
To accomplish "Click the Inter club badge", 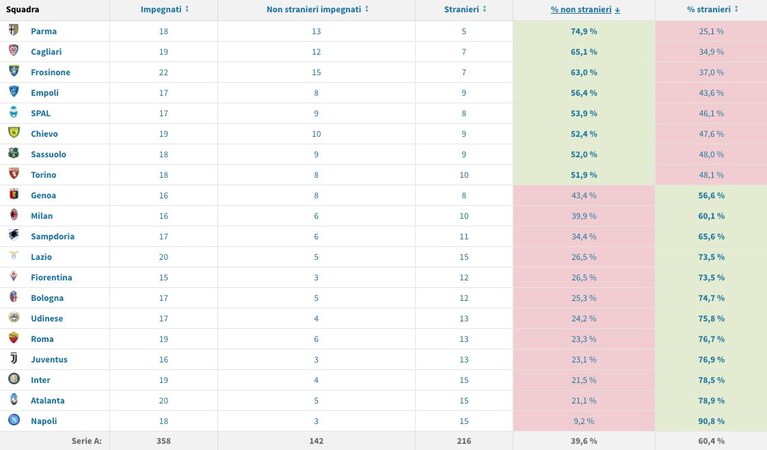I will [x=14, y=379].
